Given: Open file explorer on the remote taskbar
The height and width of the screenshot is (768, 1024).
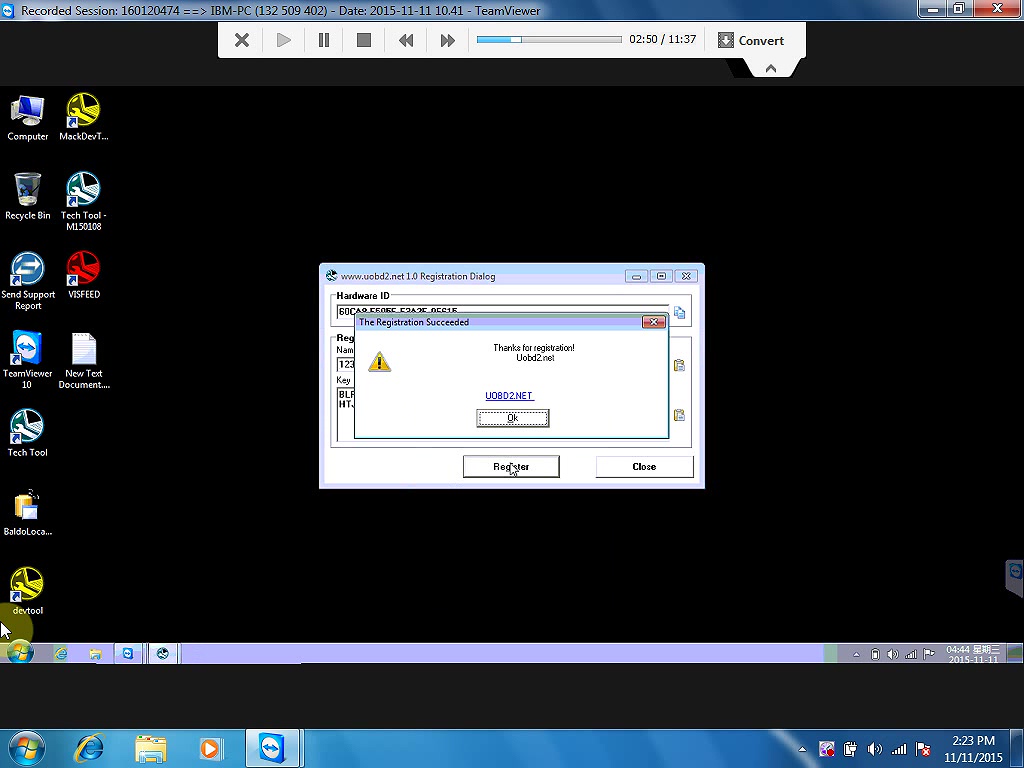Looking at the screenshot, I should (95, 654).
